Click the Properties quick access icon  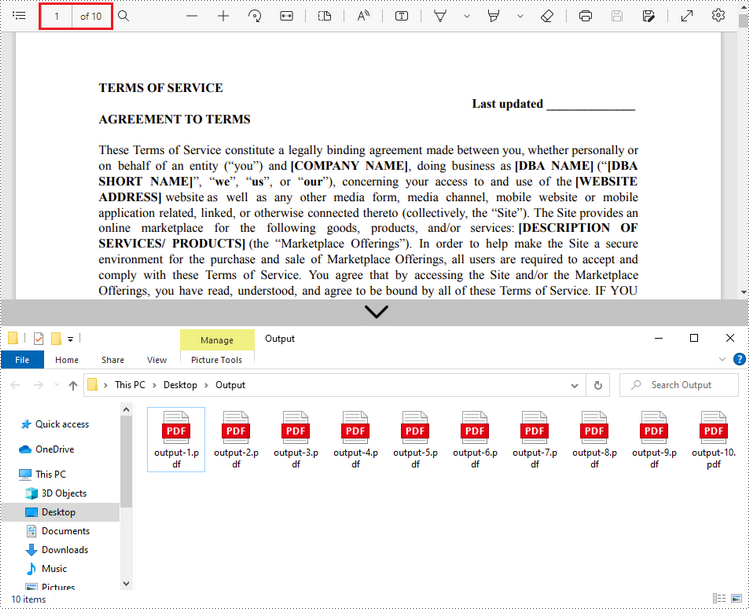click(39, 339)
